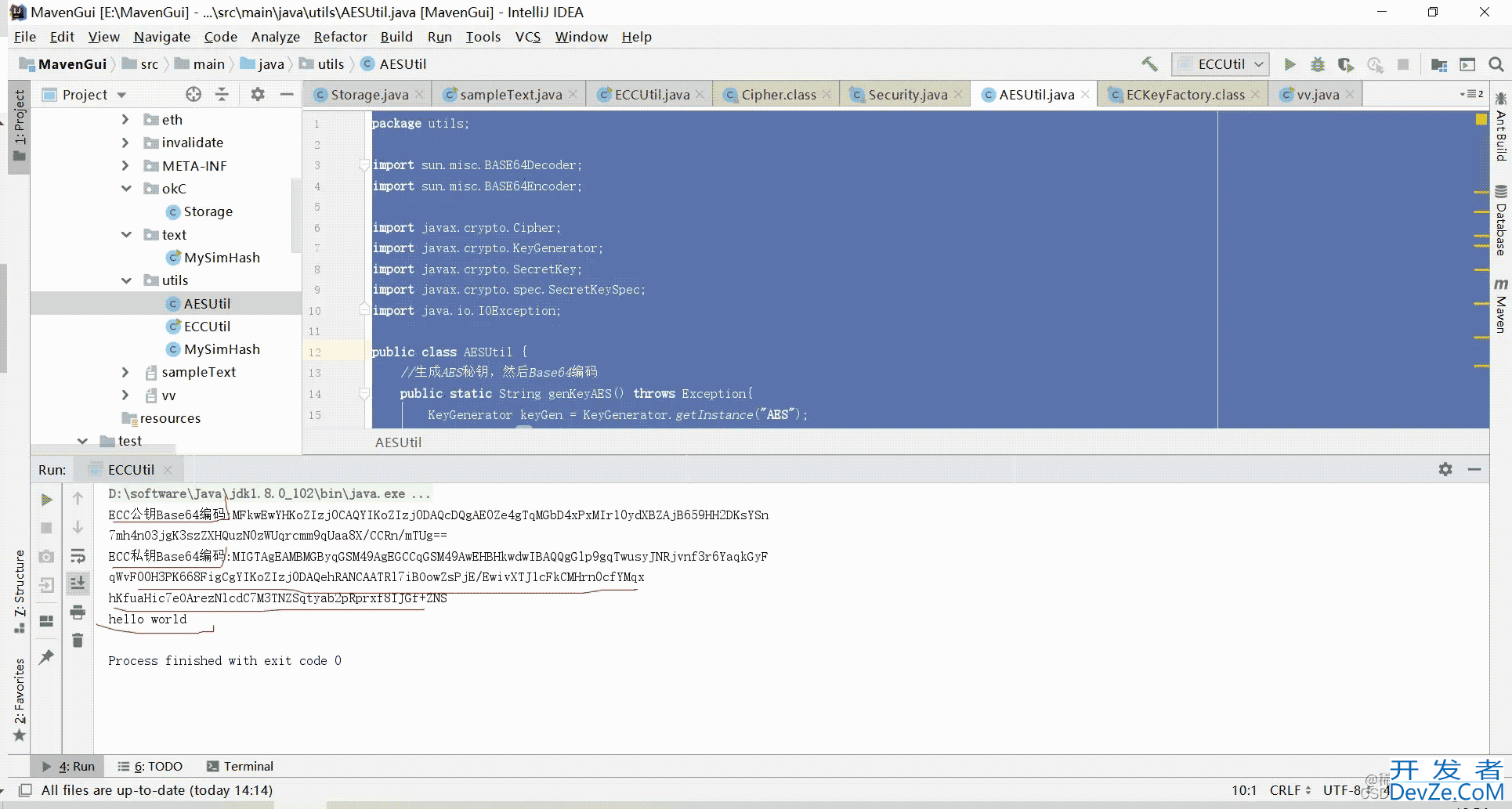Image resolution: width=1512 pixels, height=809 pixels.
Task: Click the Build project hammer icon
Action: point(1149,64)
